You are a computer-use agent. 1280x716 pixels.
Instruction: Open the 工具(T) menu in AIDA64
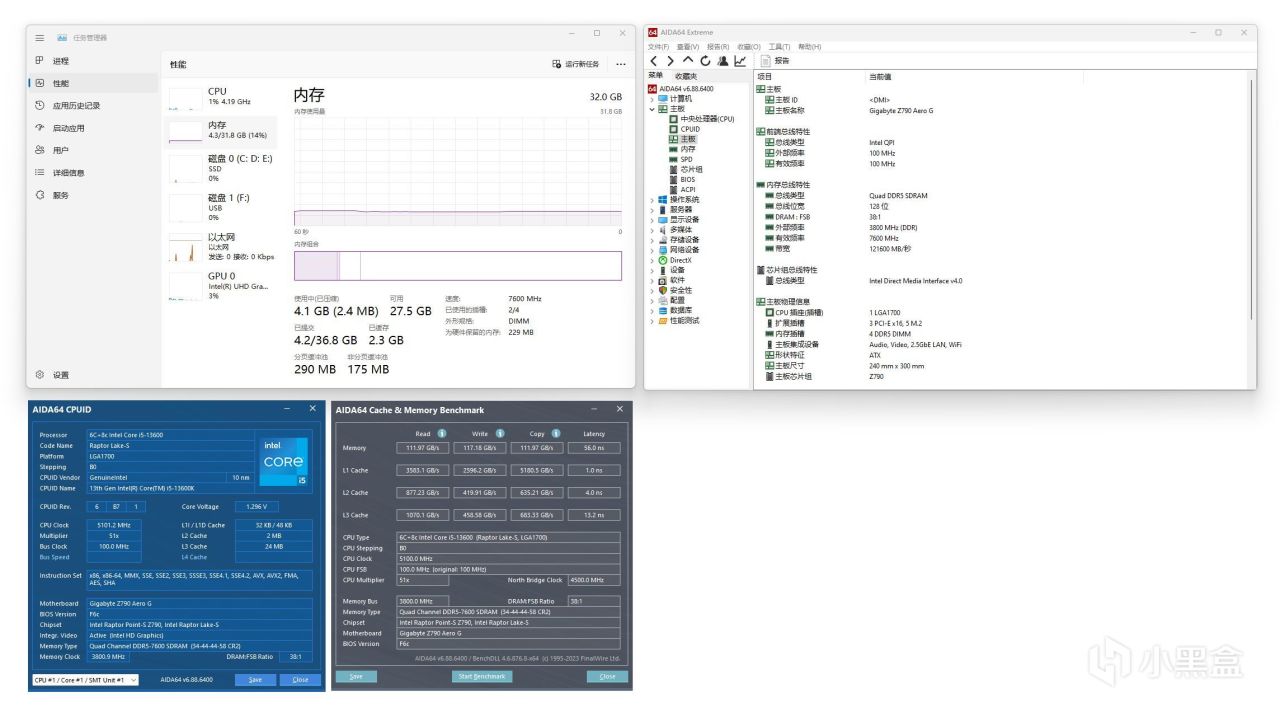(x=779, y=47)
